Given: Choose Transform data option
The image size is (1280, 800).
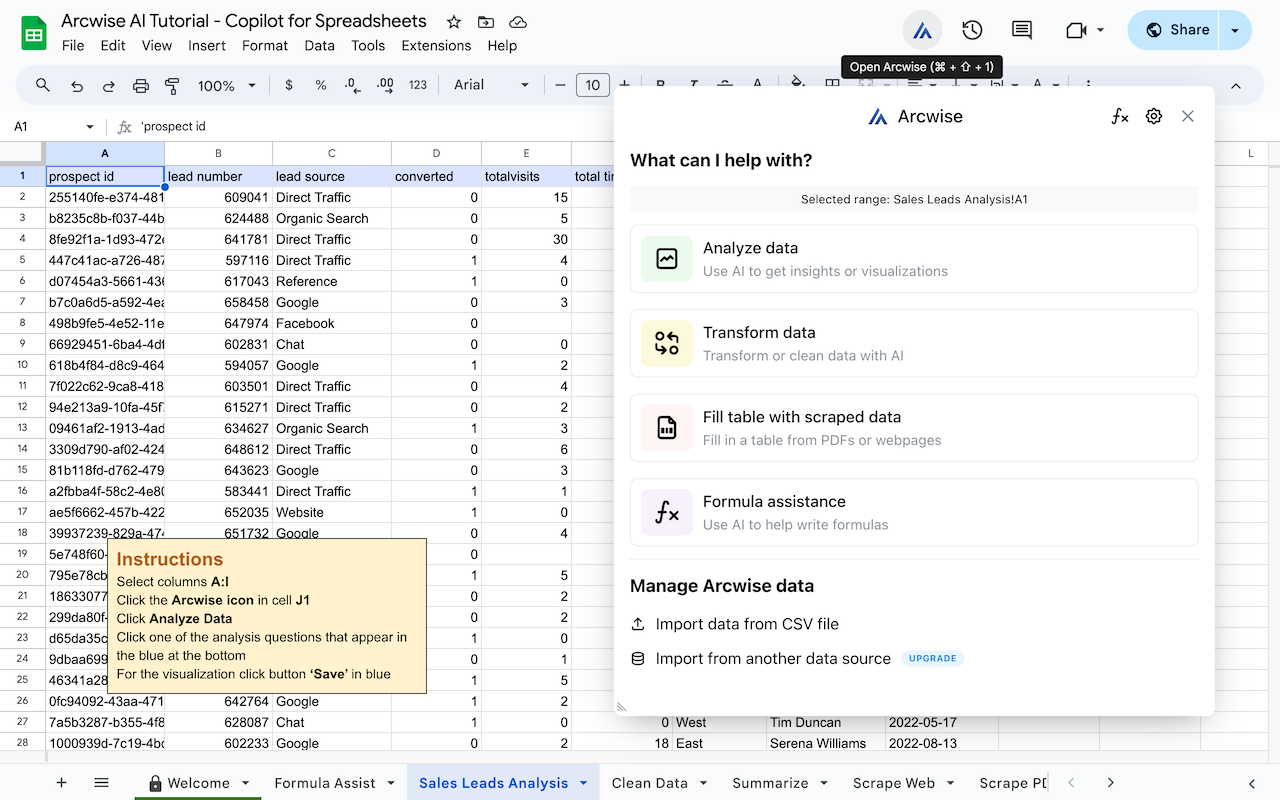Looking at the screenshot, I should 914,343.
